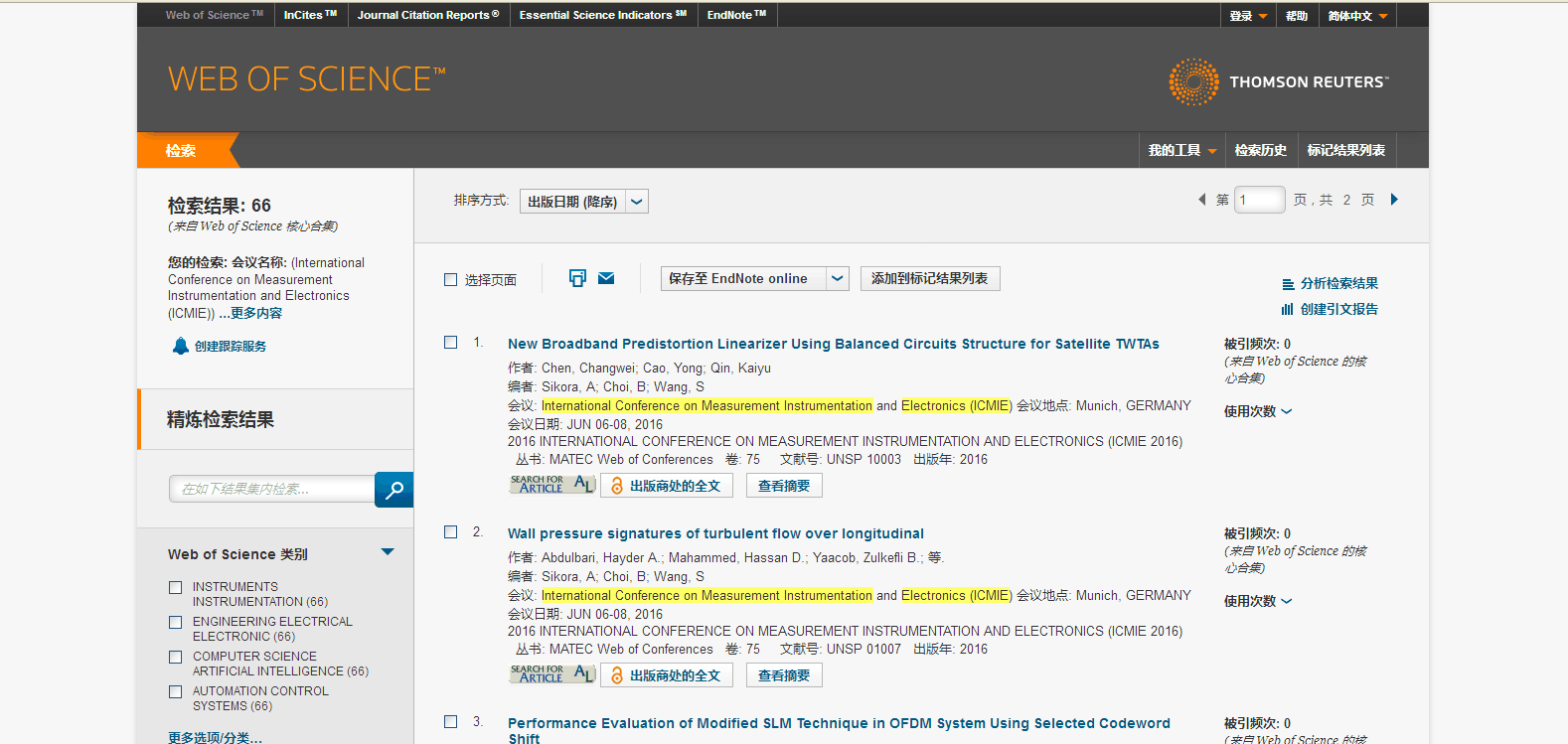Tick the select page checkbox

[x=450, y=280]
